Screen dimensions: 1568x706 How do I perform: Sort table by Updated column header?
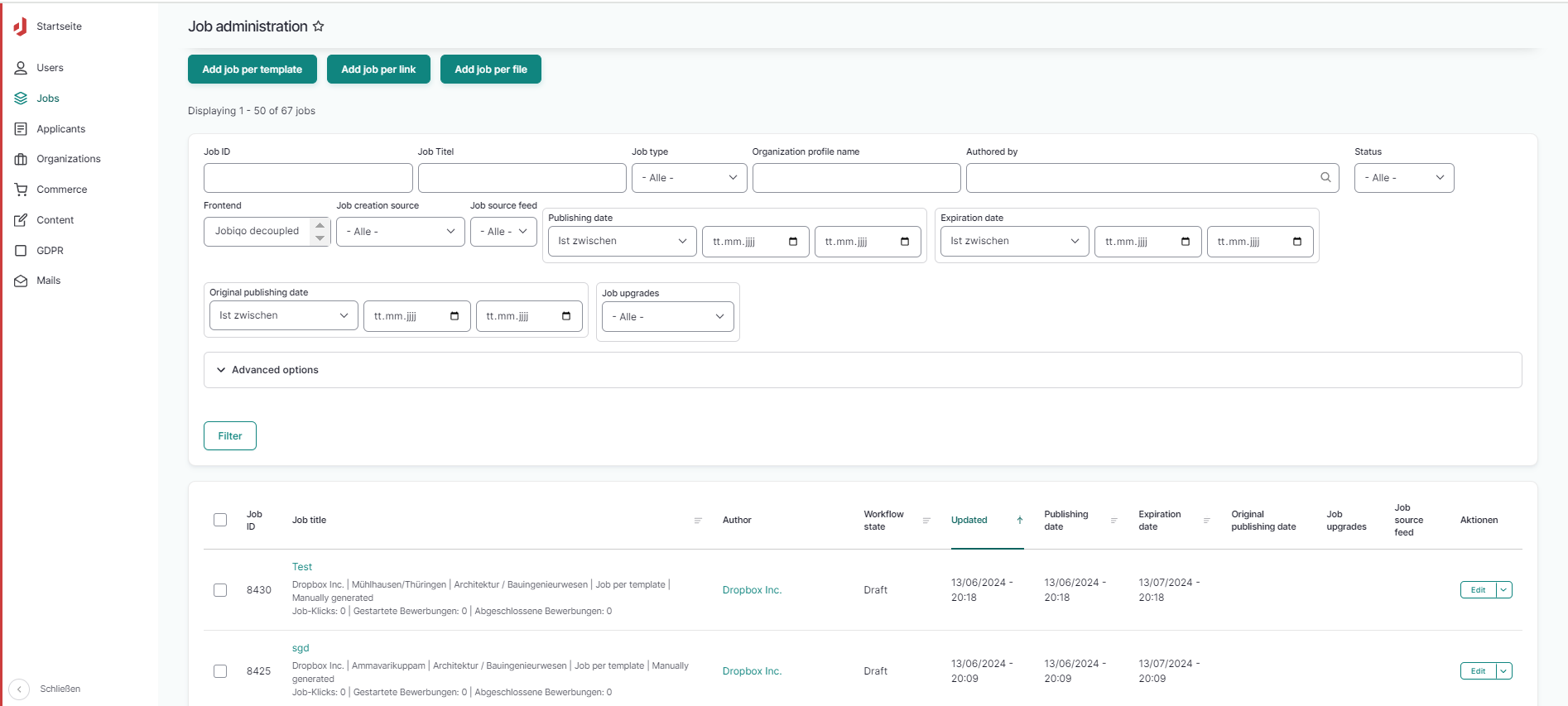[x=969, y=521]
